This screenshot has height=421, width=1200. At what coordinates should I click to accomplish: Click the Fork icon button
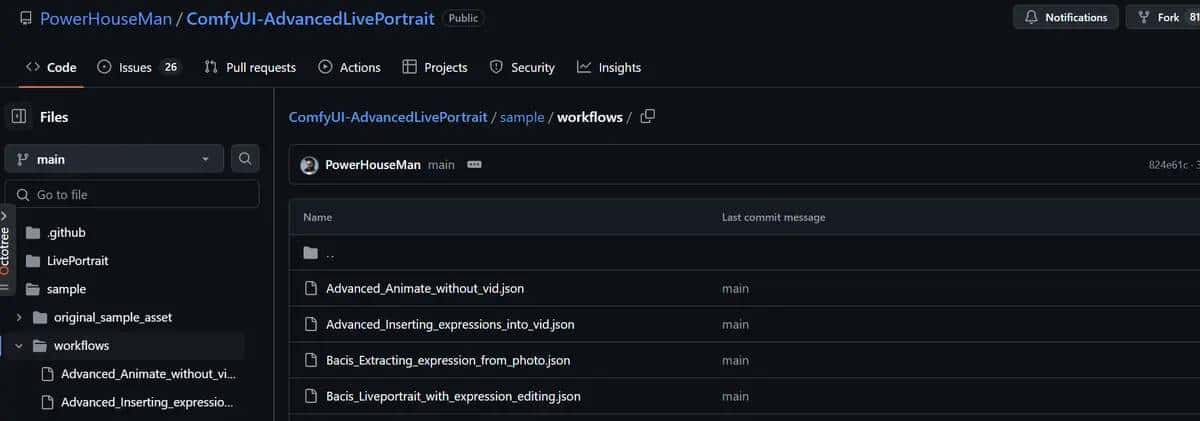1158,17
